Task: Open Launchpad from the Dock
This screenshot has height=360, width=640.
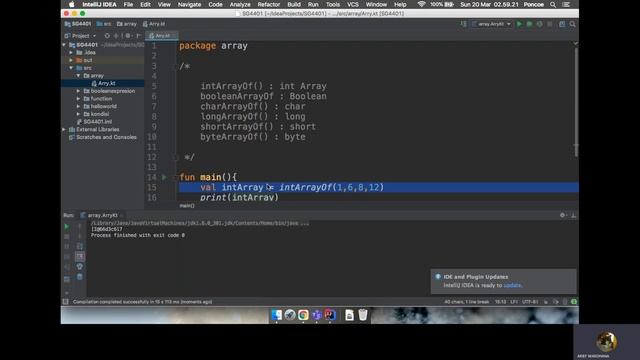Action: tap(290, 315)
